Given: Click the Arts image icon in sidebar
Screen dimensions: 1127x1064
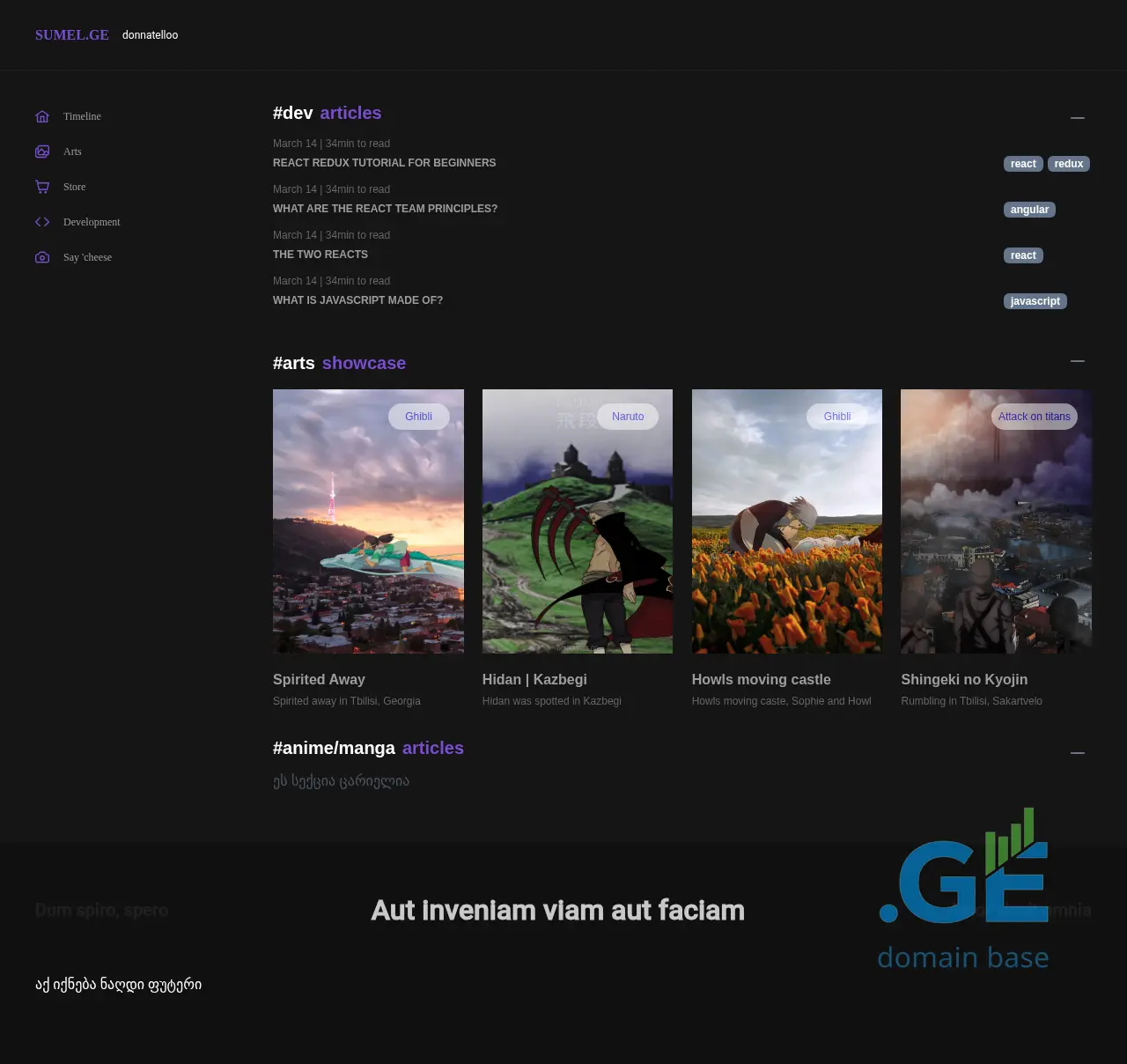Looking at the screenshot, I should [x=42, y=151].
